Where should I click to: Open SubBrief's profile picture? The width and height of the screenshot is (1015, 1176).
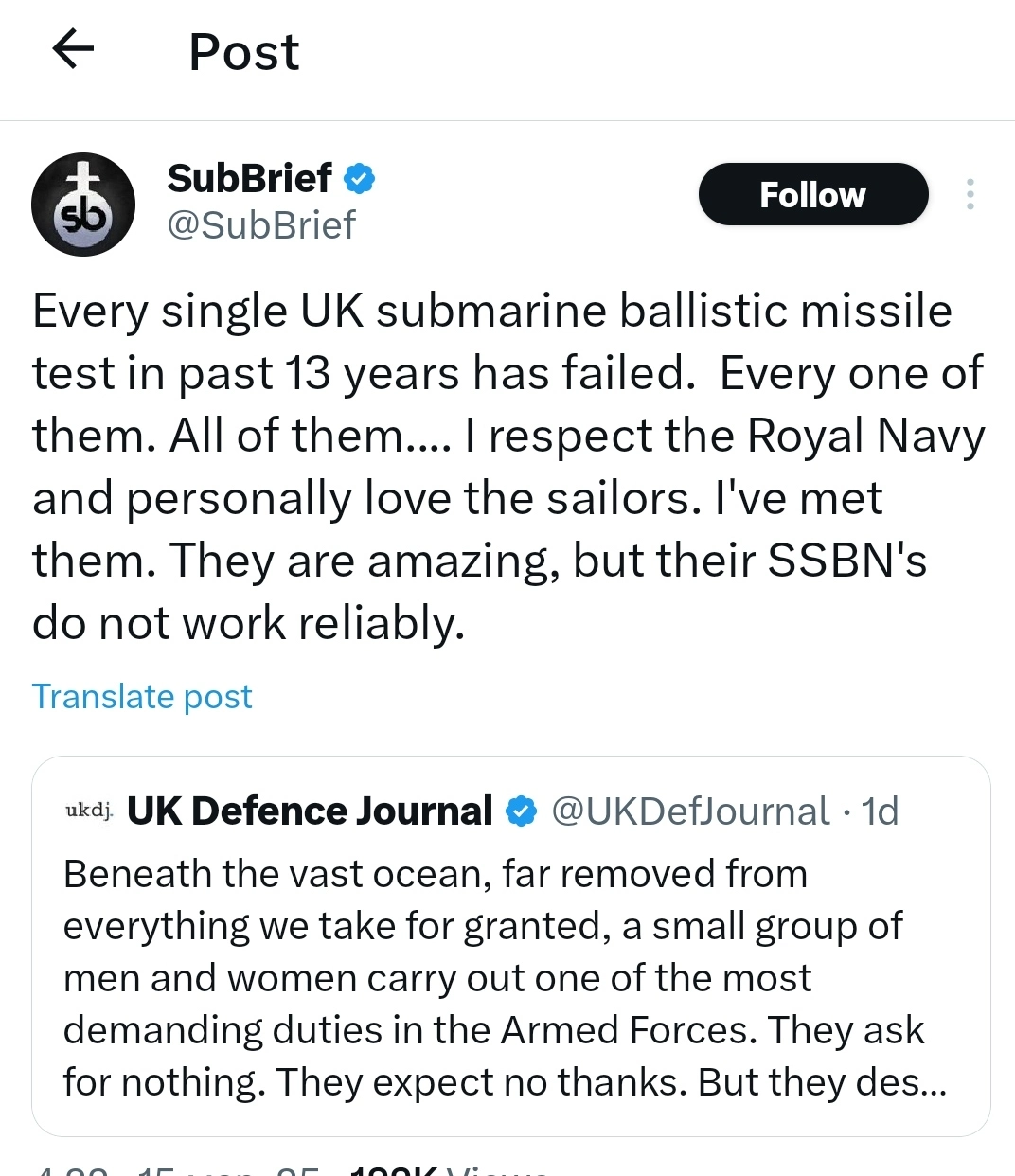point(83,205)
